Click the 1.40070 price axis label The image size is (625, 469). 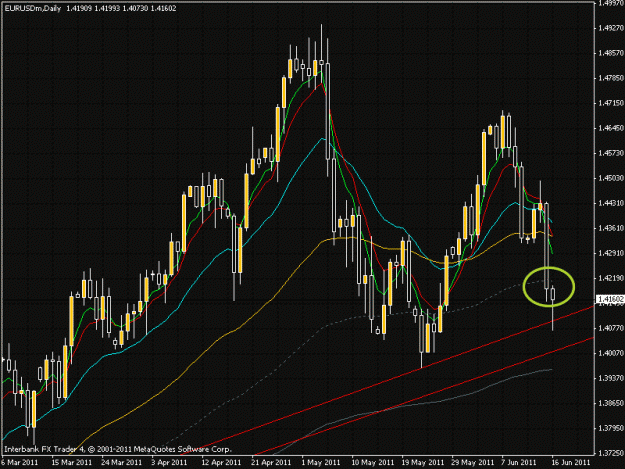click(611, 353)
